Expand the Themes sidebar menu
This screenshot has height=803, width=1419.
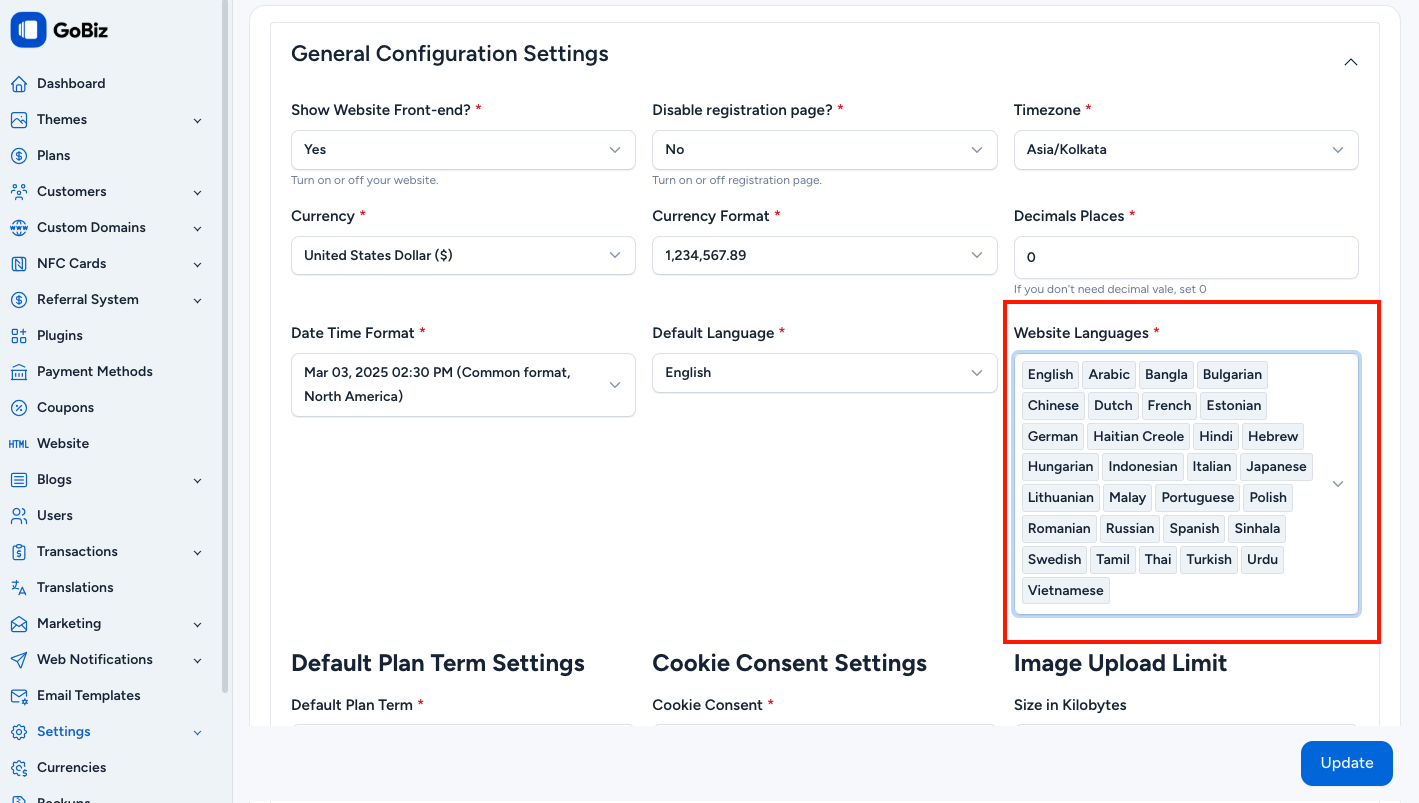pyautogui.click(x=197, y=120)
